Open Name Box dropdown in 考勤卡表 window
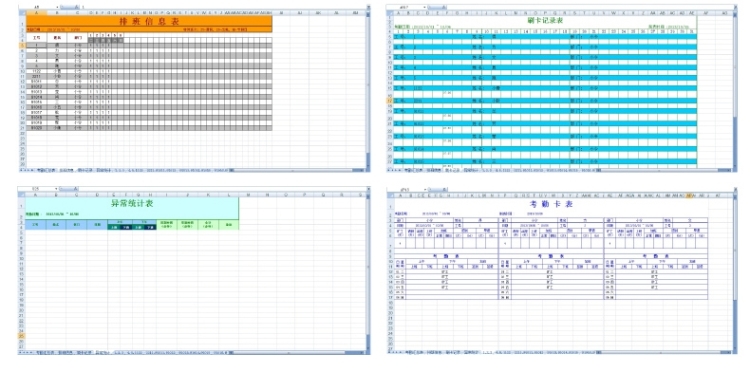Viewport: 750px width, 372px height. coord(426,190)
